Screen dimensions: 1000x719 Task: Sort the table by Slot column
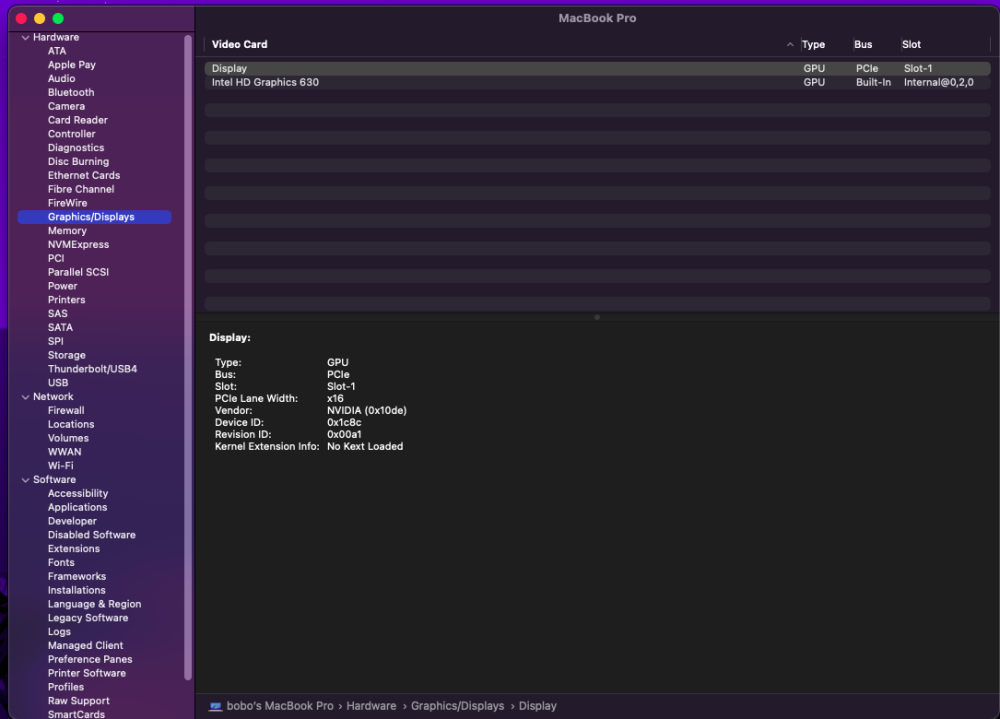click(x=911, y=45)
